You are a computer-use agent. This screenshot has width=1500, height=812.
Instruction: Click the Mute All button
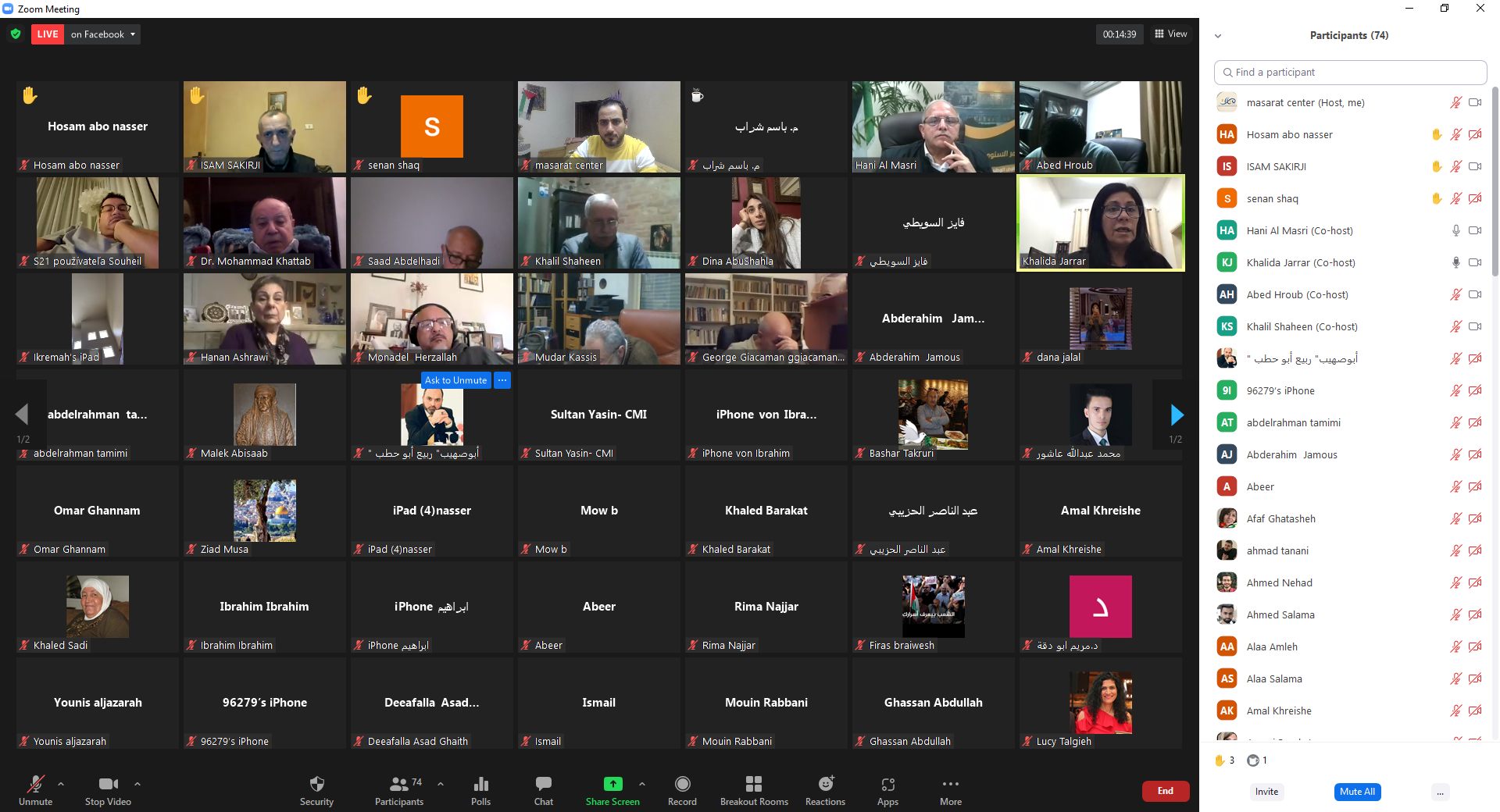click(x=1357, y=792)
